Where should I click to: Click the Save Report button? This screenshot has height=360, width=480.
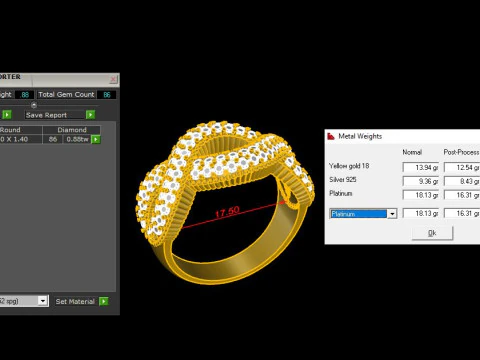[x=55, y=115]
